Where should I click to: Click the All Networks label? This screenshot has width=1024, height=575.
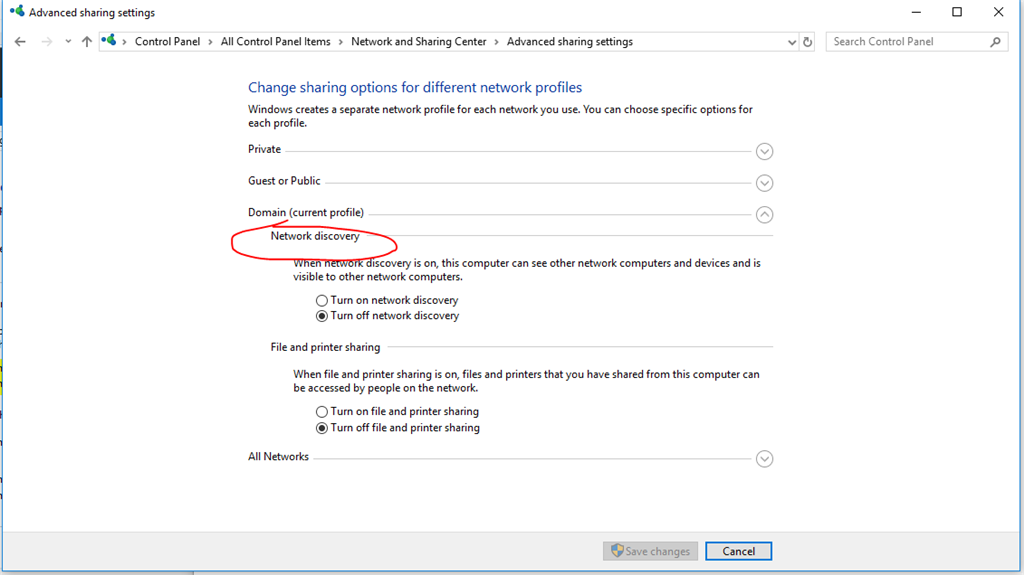(278, 456)
